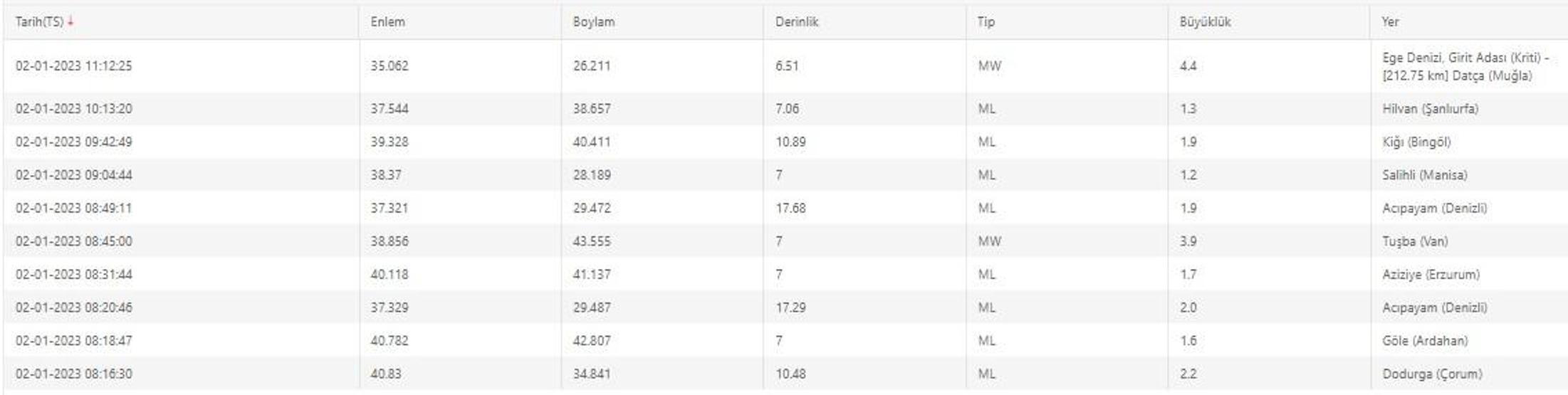Click the Salihli (Manisa) row

(785, 175)
